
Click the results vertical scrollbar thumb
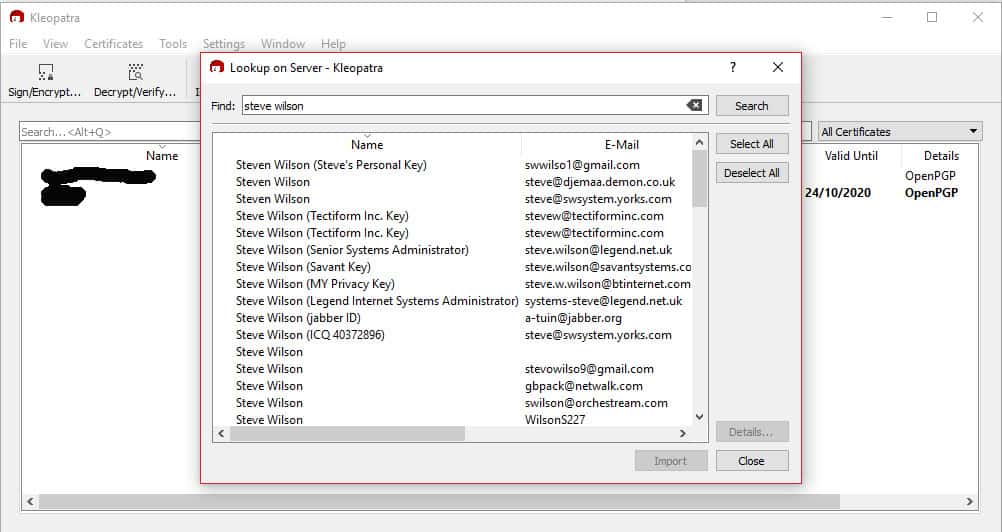(x=700, y=179)
